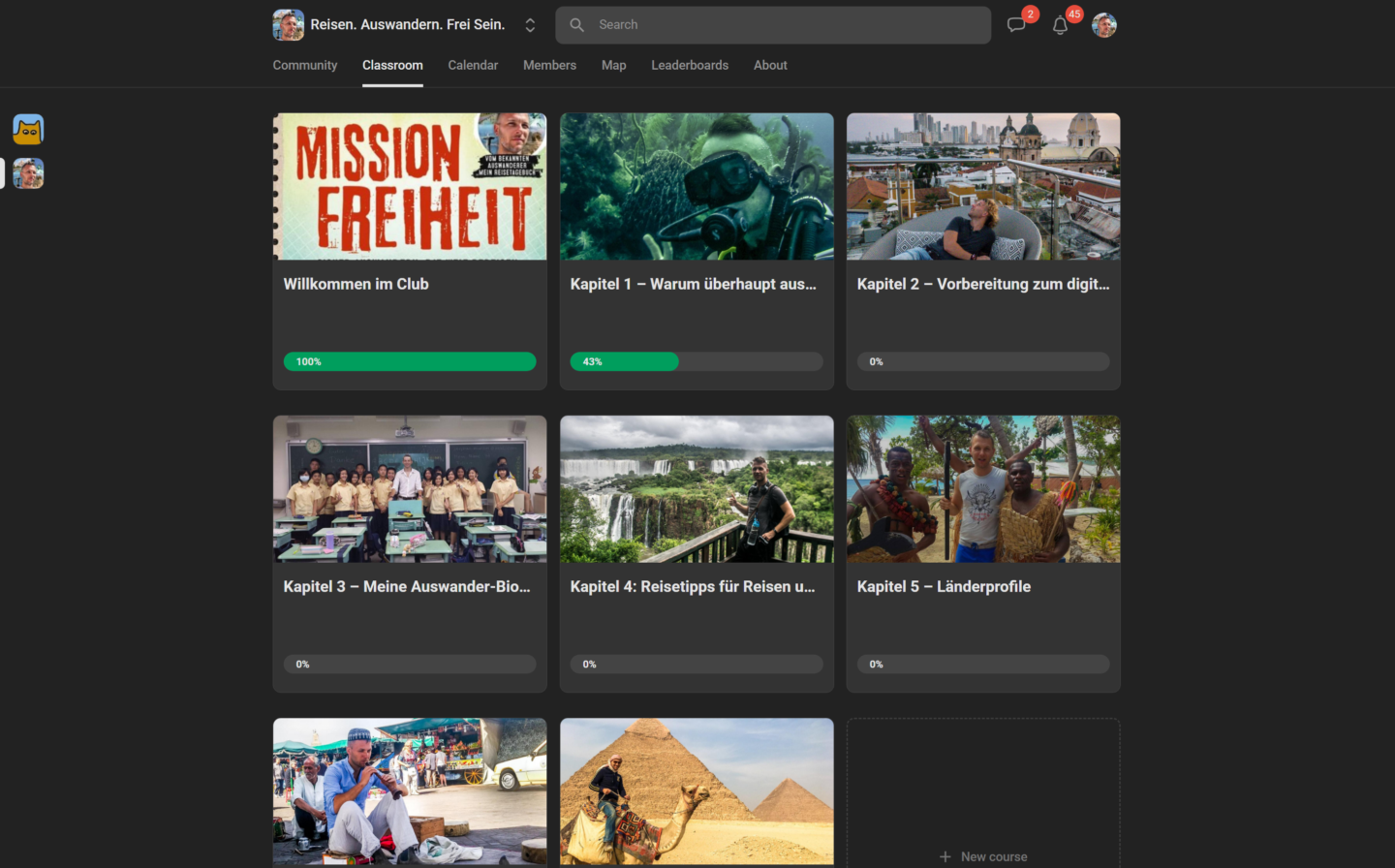Screen dimensions: 1395x868
Task: Click the waterfall viewpoint thumbnail
Action: tap(697, 489)
